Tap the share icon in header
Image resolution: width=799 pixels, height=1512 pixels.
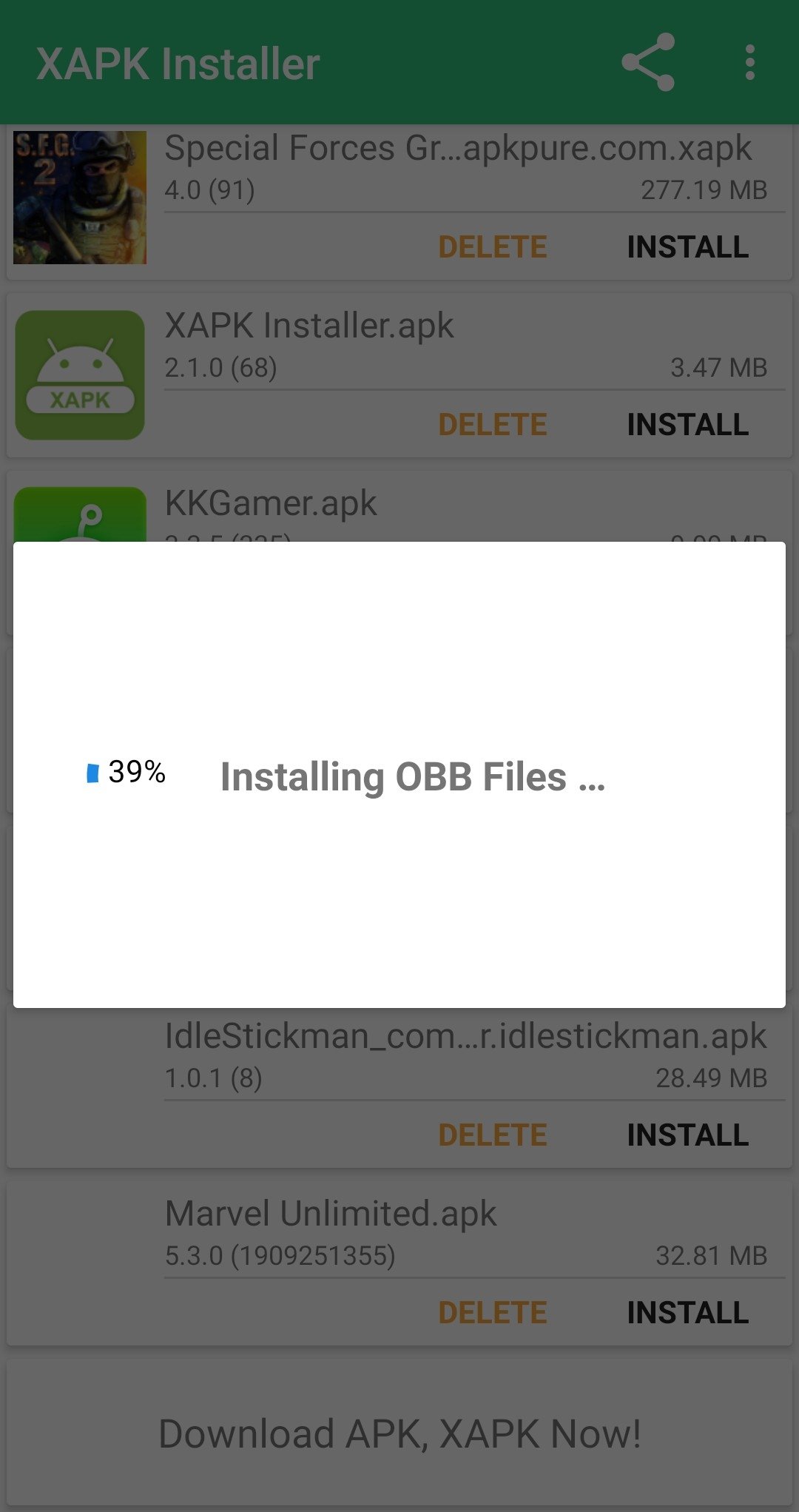pyautogui.click(x=648, y=62)
